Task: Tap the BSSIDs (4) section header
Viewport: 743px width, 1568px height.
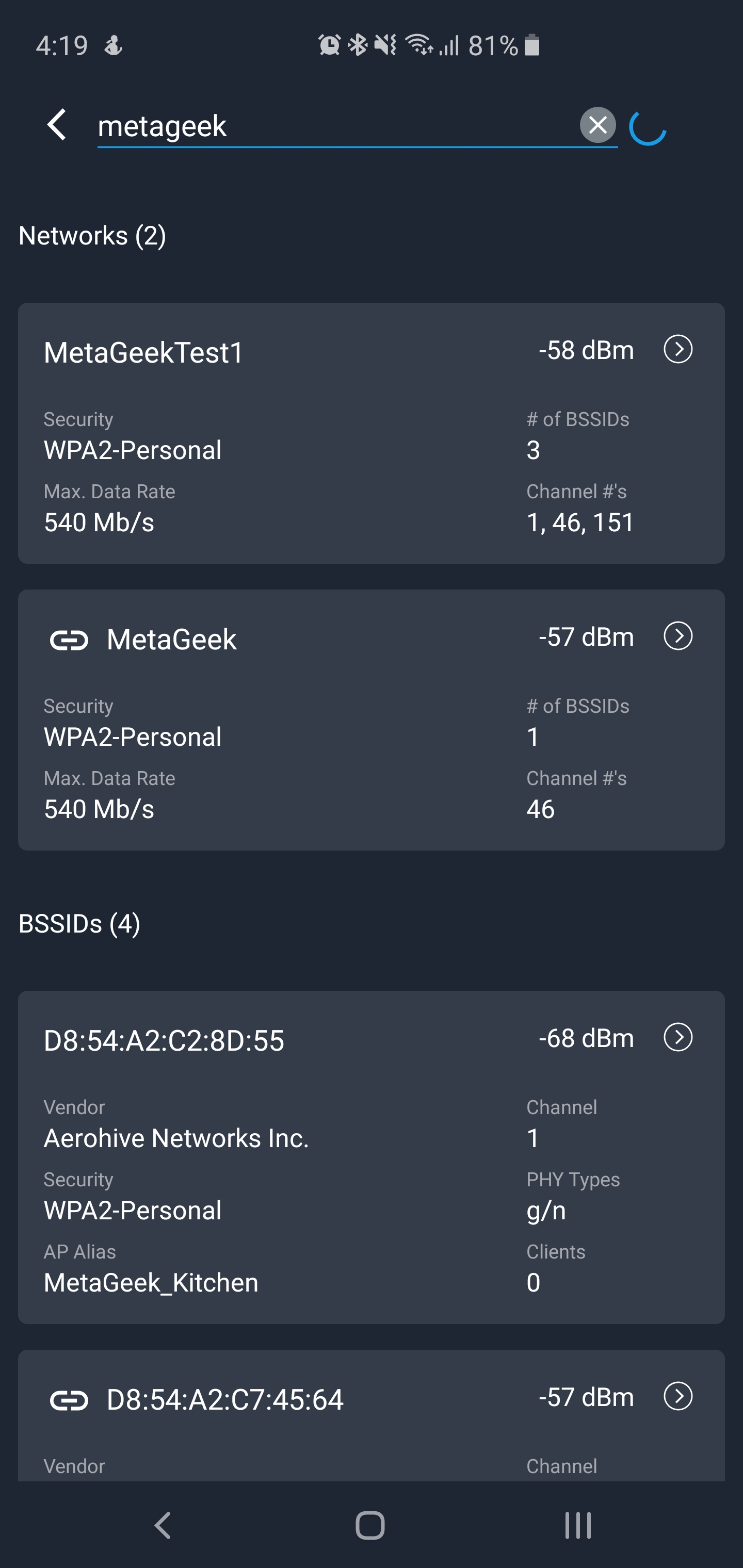Action: (x=80, y=924)
